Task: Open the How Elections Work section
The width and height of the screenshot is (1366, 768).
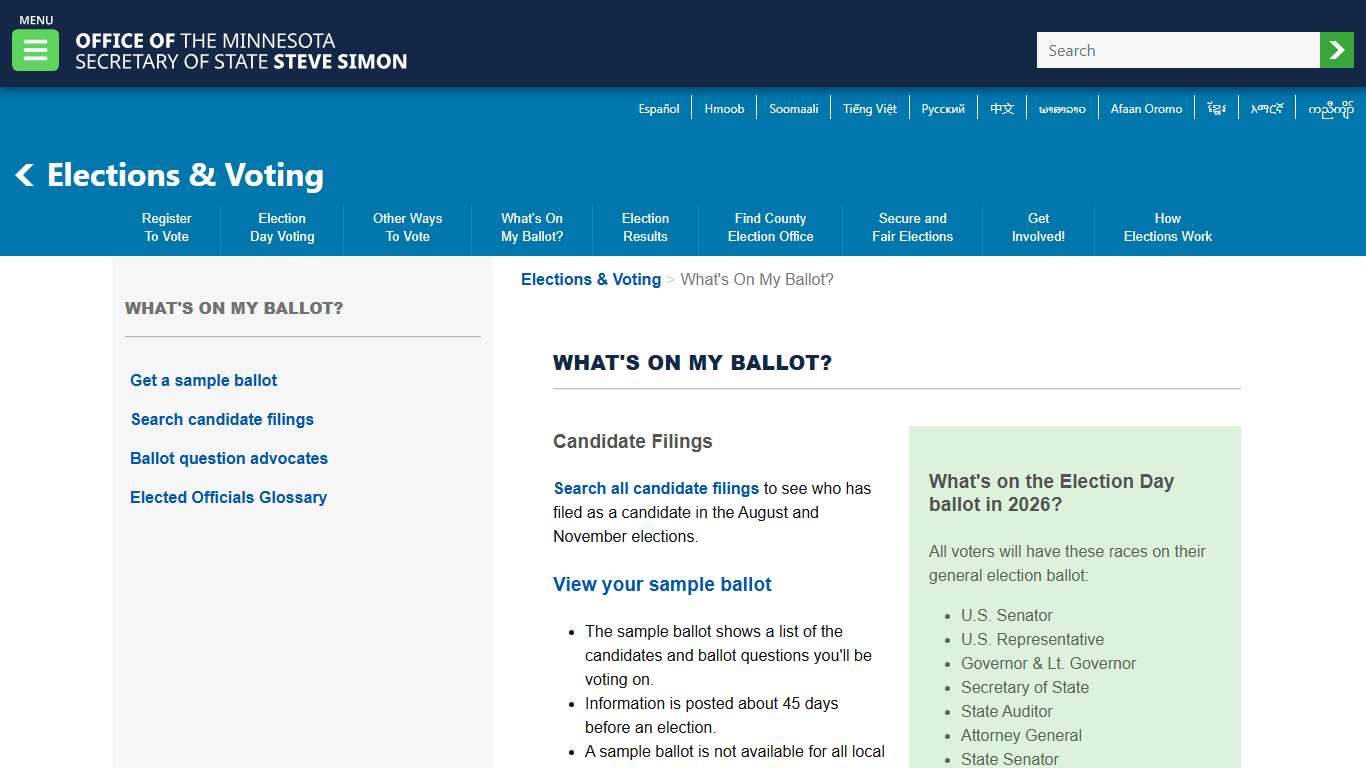Action: point(1168,227)
